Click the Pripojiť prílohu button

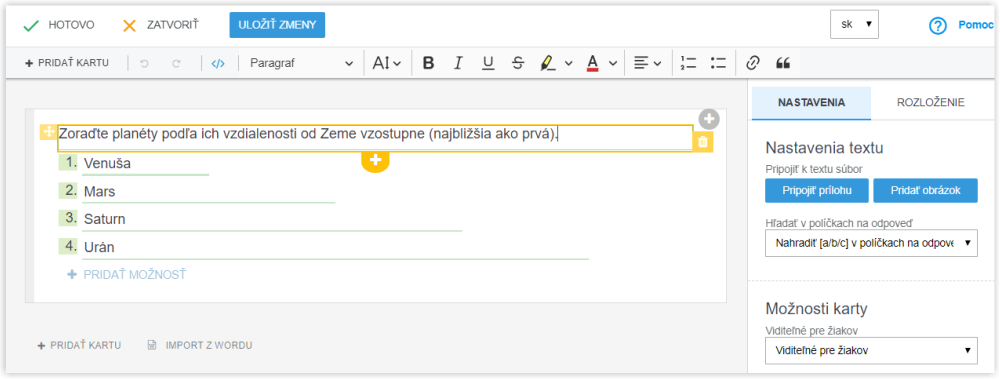(816, 191)
